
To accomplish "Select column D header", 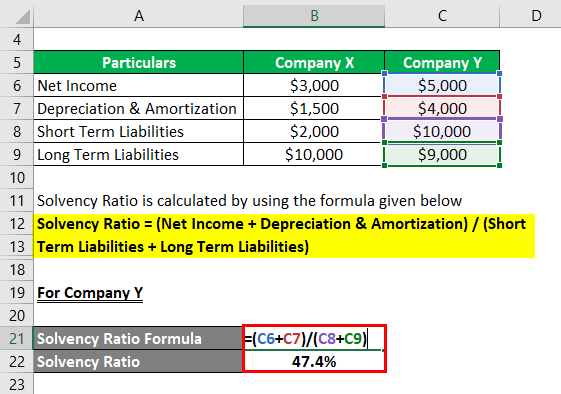I will pos(536,16).
